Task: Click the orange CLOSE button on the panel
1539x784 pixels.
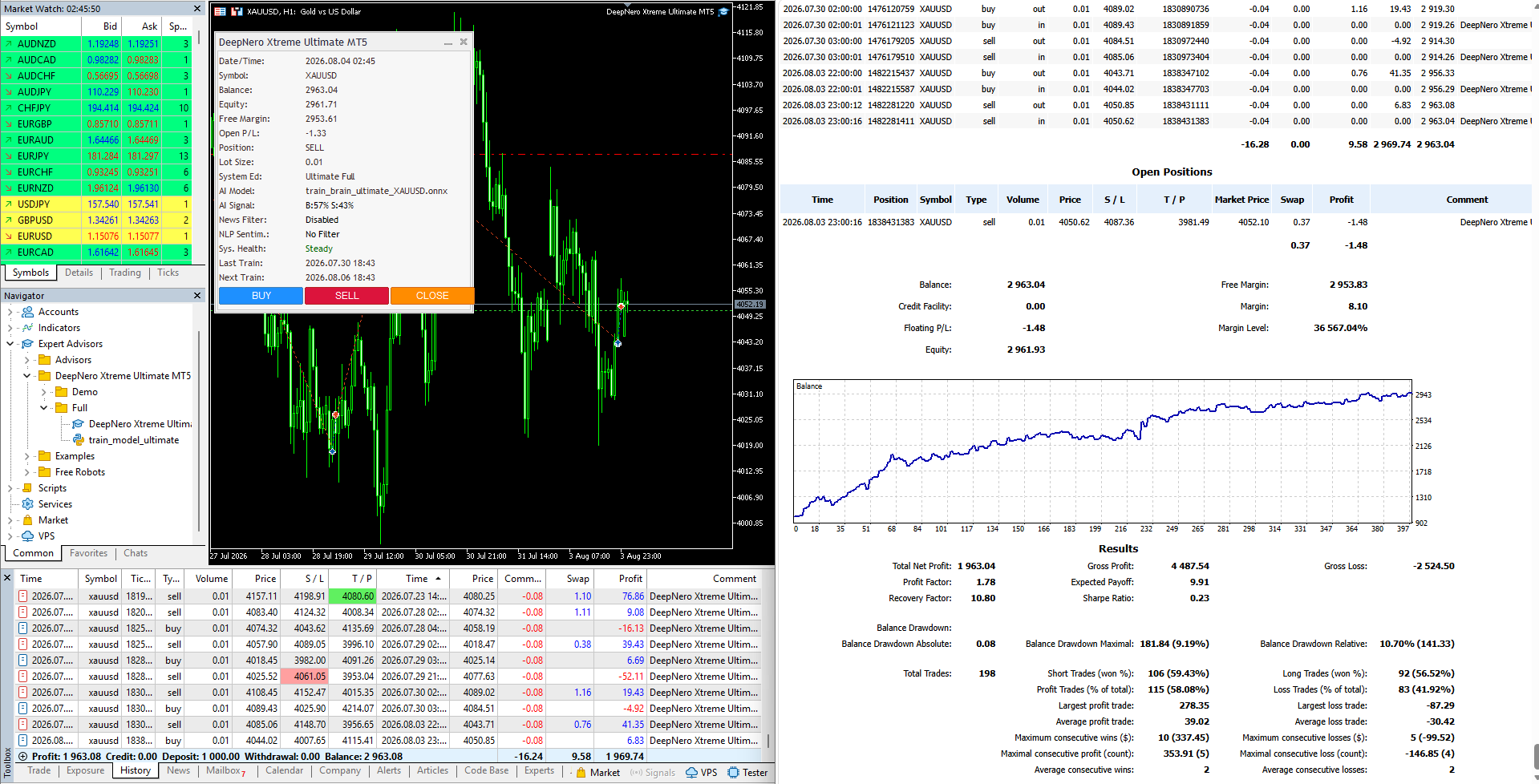Action: (432, 296)
